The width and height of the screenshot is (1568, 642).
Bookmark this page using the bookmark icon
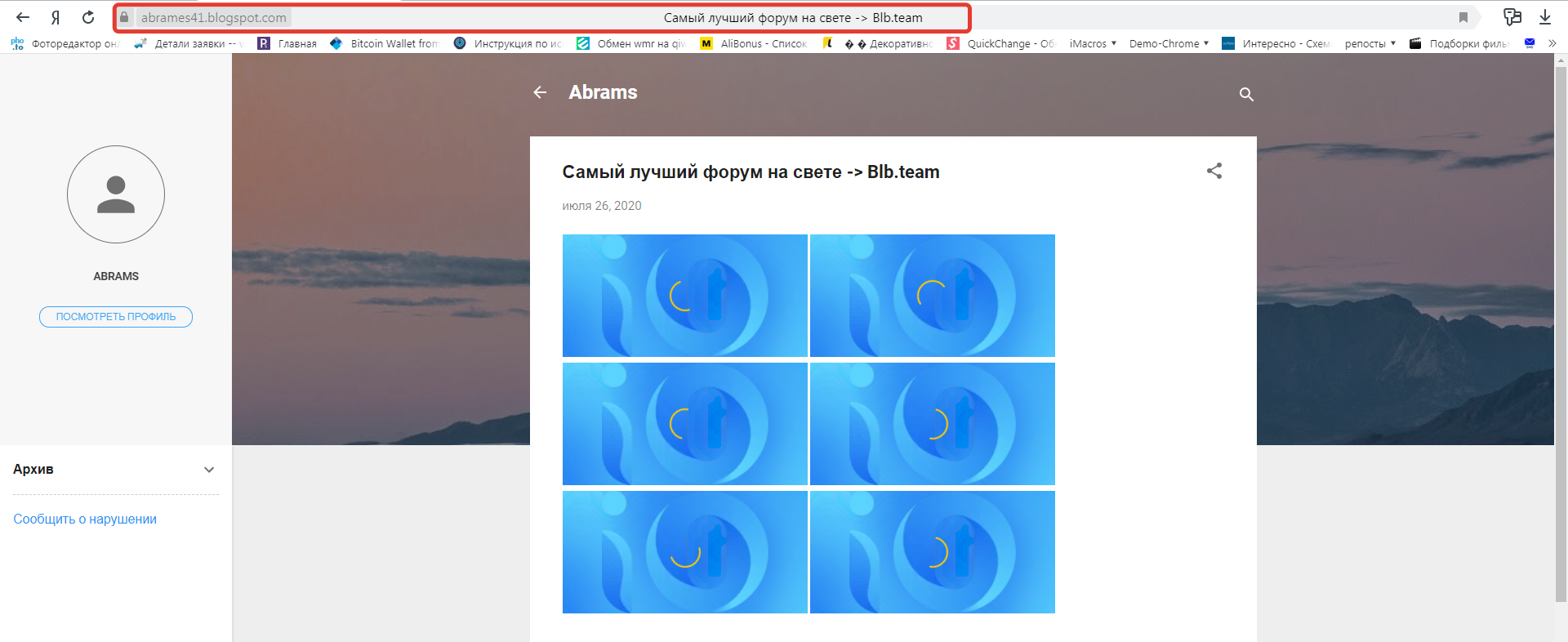tap(1463, 17)
